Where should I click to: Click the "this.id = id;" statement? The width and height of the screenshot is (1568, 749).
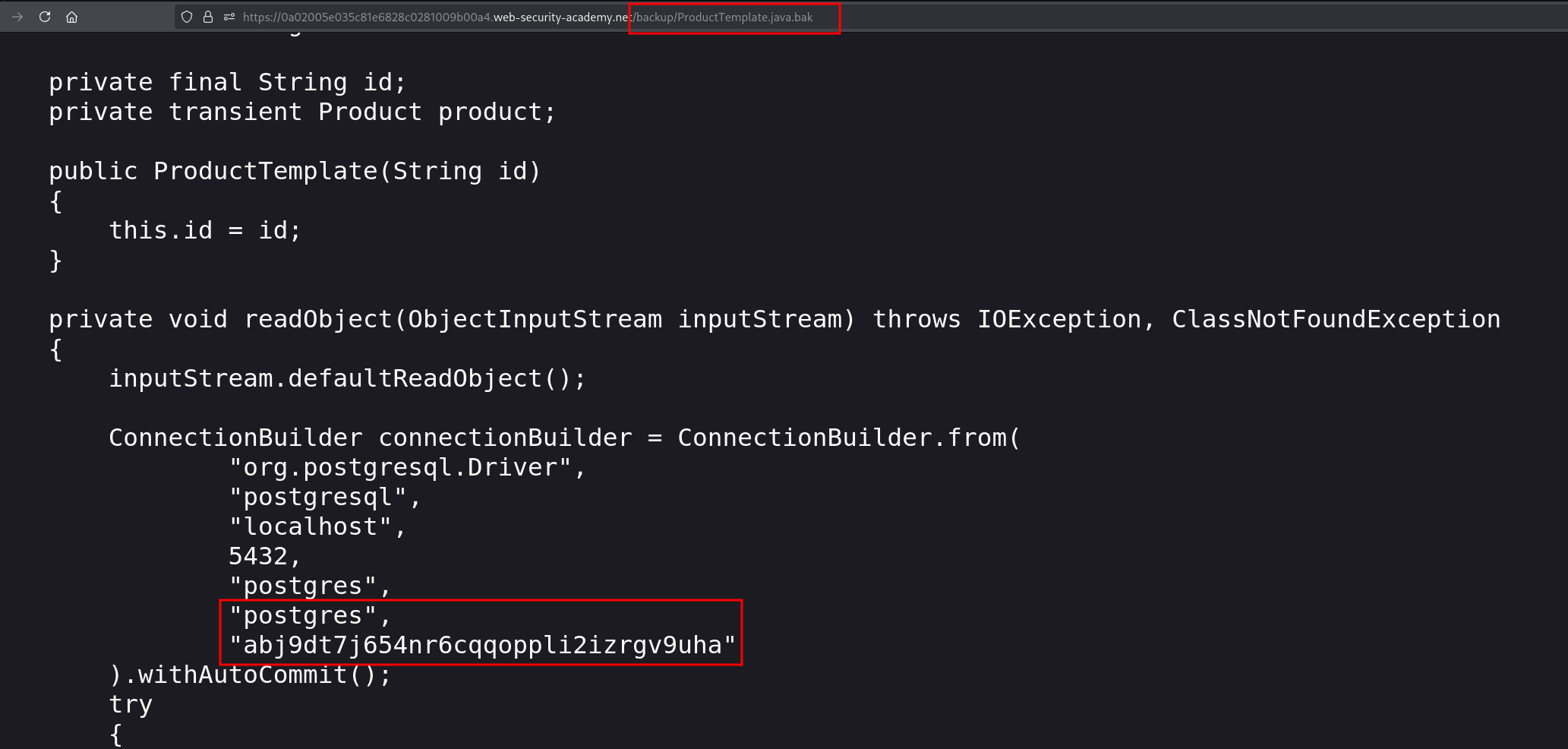pyautogui.click(x=205, y=230)
